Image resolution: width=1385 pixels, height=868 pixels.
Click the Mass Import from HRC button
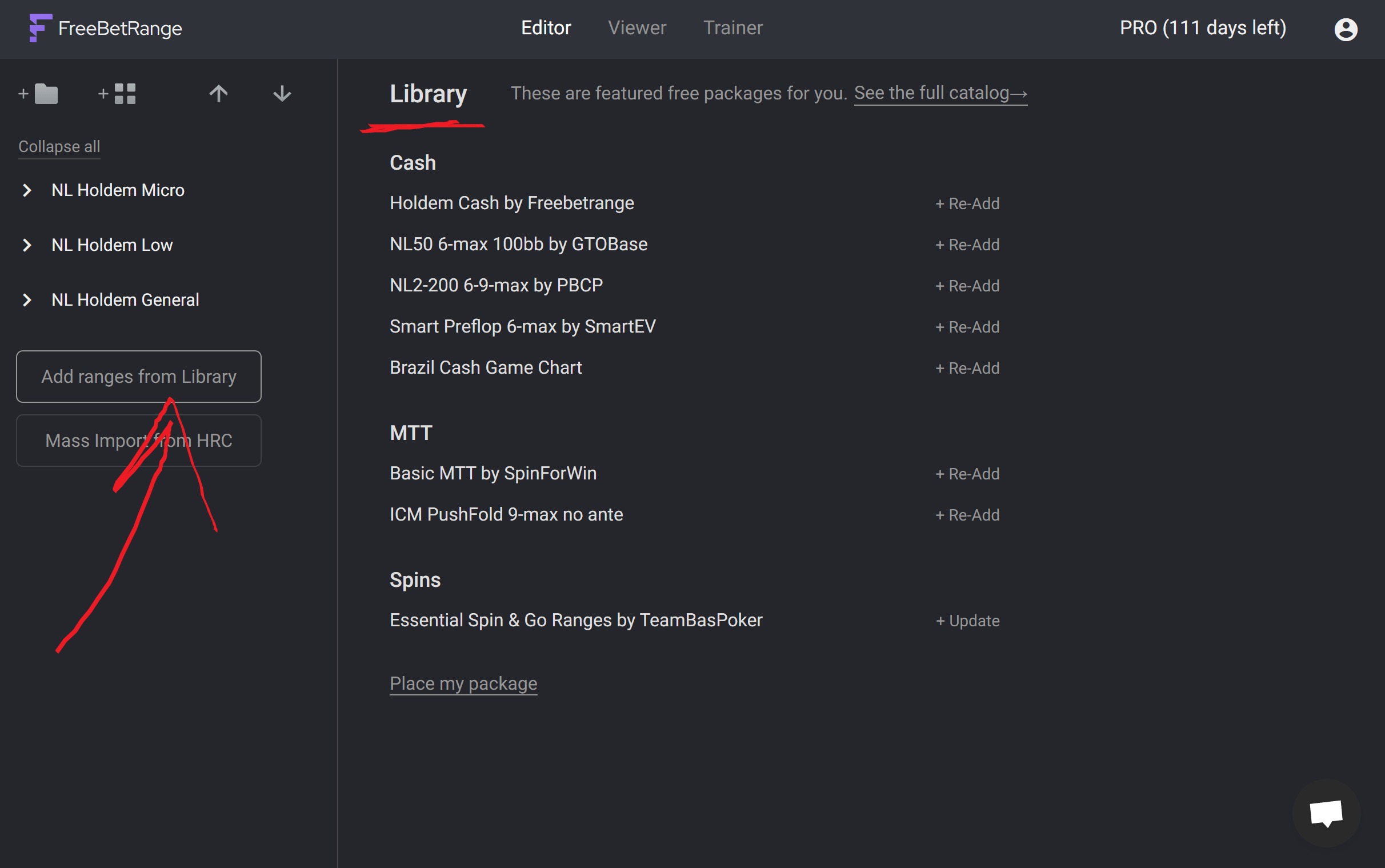pyautogui.click(x=138, y=441)
